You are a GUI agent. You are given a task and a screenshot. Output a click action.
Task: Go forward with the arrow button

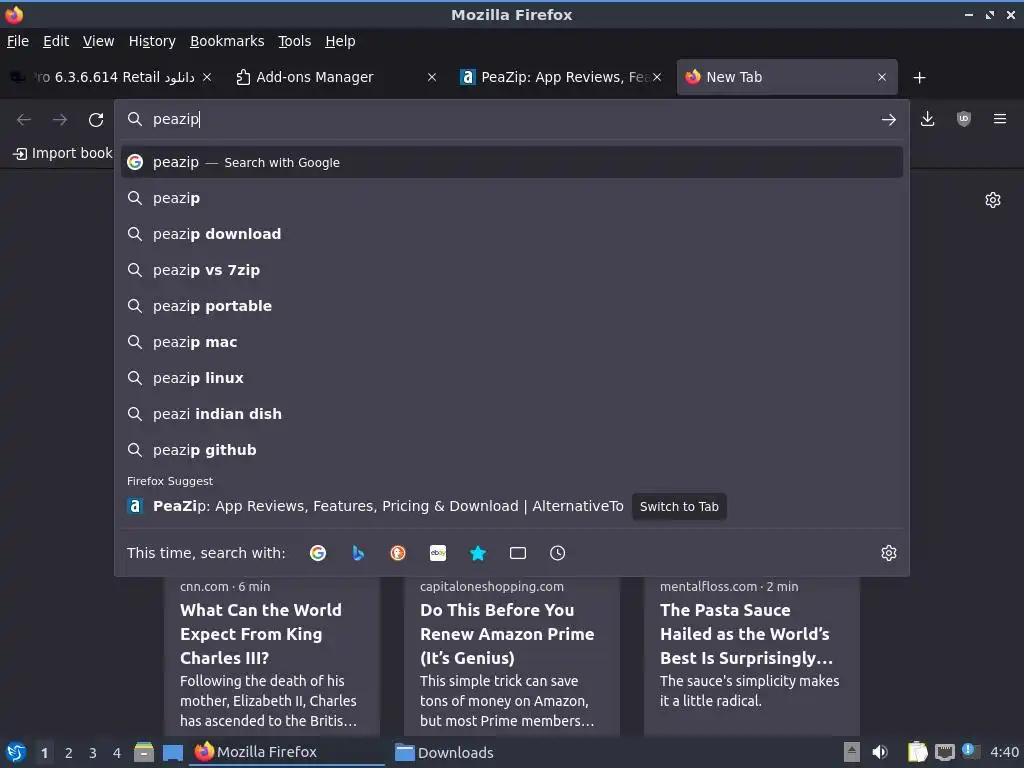click(x=60, y=120)
